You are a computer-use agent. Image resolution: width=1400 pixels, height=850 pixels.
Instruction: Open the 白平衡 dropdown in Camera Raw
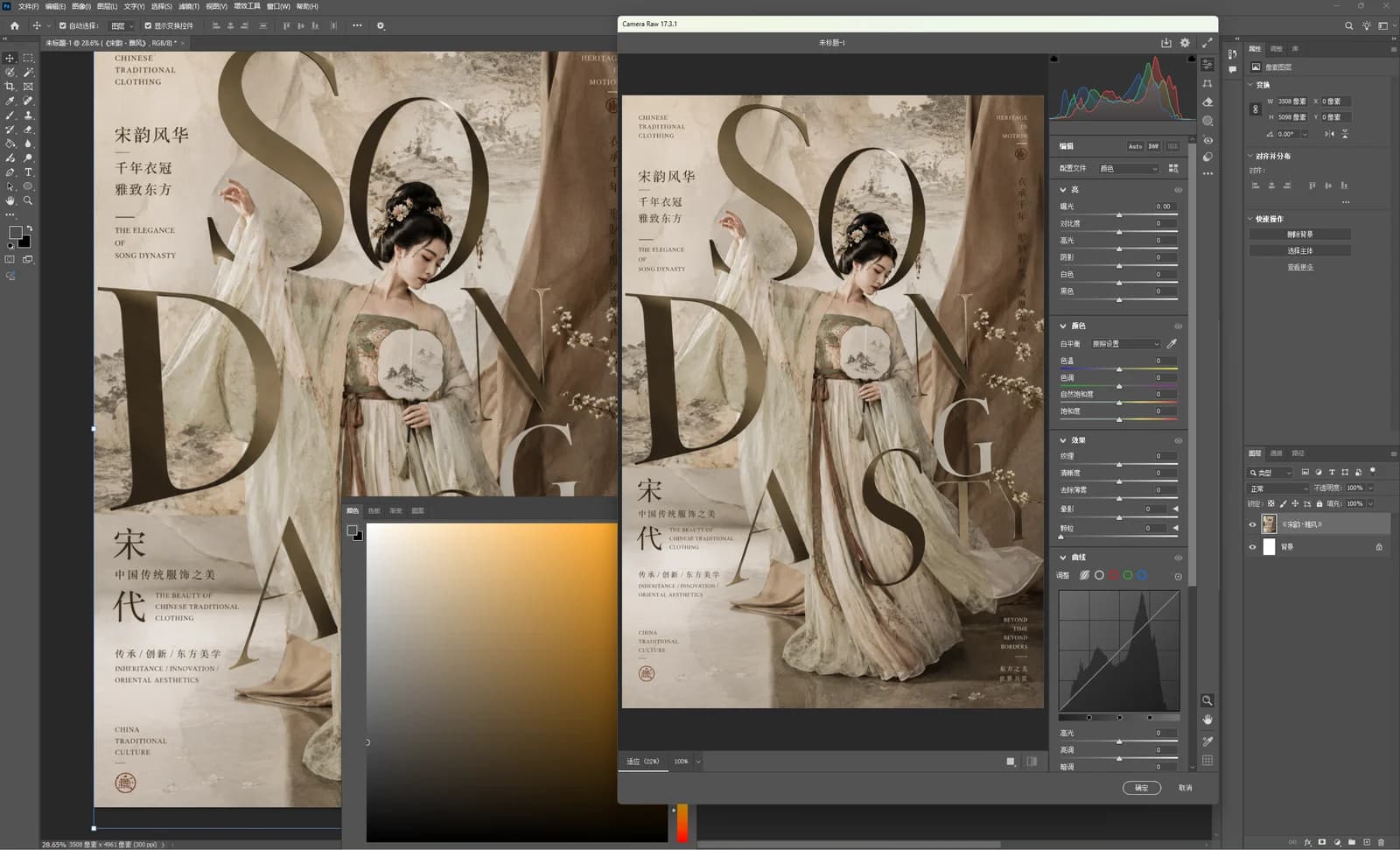[1125, 344]
